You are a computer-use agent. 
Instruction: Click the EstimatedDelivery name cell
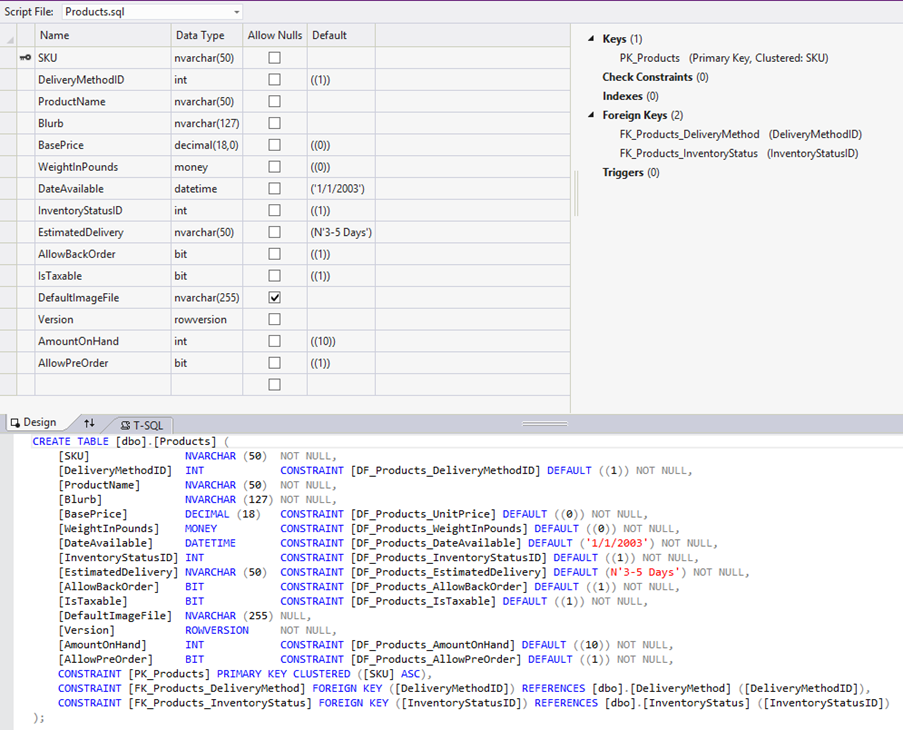pos(103,233)
